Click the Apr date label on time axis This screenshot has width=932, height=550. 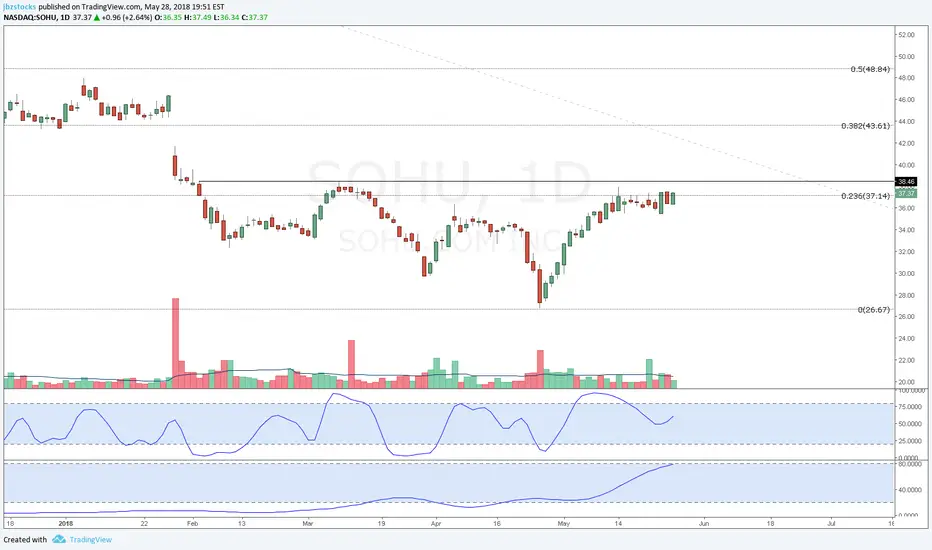click(436, 523)
